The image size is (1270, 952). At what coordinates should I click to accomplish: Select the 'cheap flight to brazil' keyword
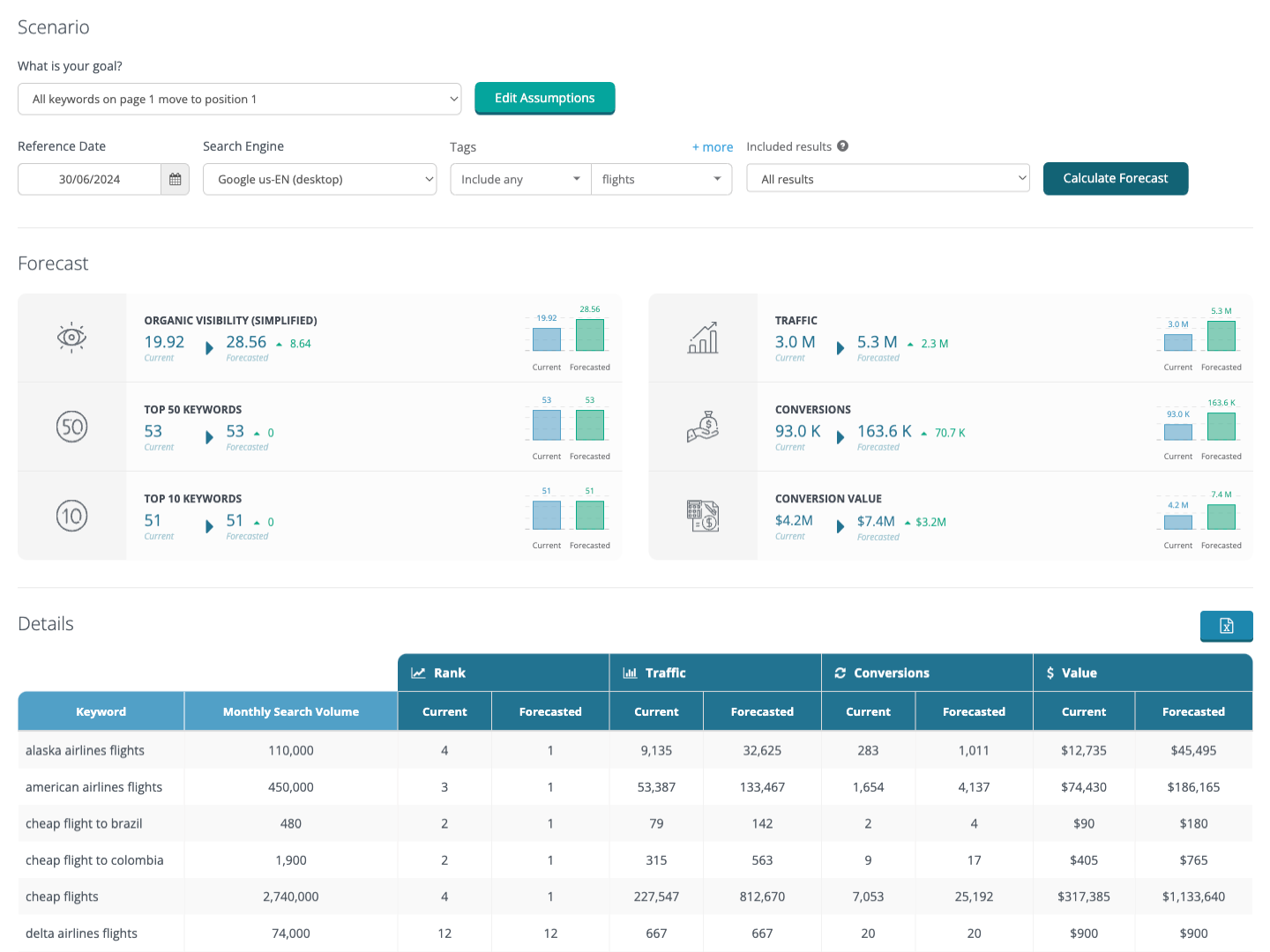coord(84,823)
